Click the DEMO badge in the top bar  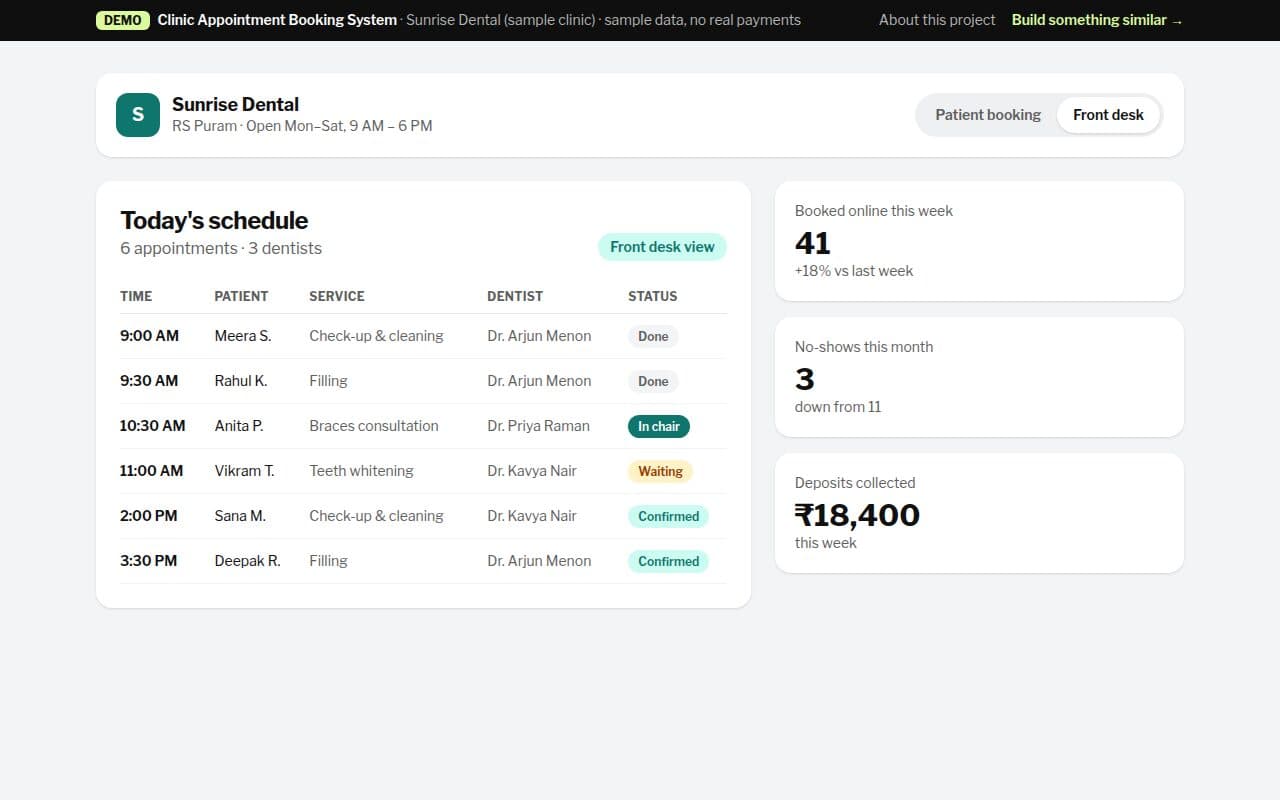click(122, 20)
